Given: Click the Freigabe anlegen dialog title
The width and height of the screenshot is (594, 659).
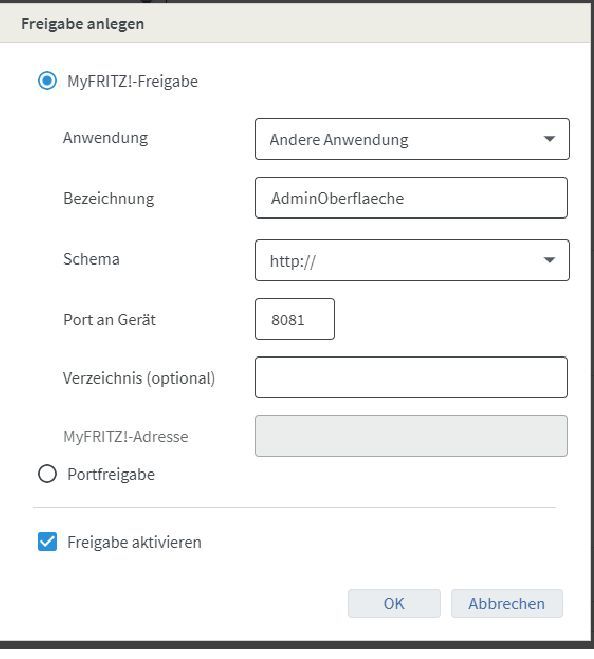Looking at the screenshot, I should [x=82, y=24].
